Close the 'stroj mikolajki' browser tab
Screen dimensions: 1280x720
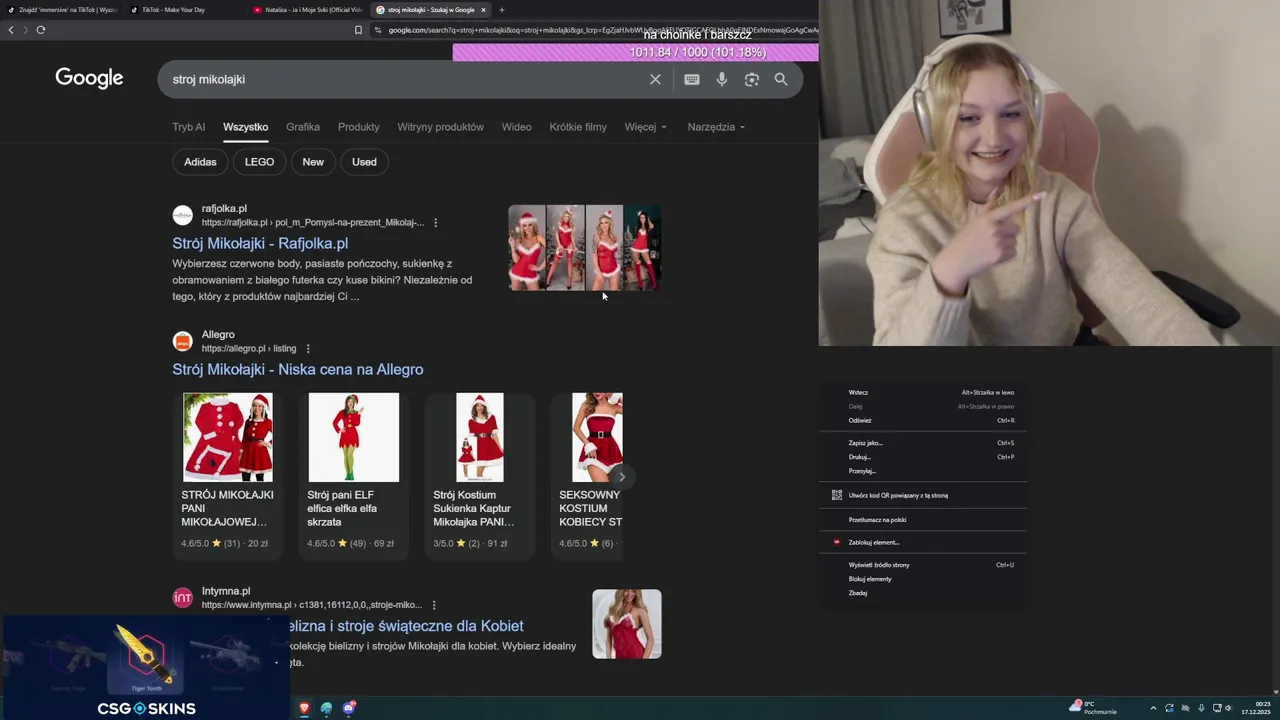(483, 10)
